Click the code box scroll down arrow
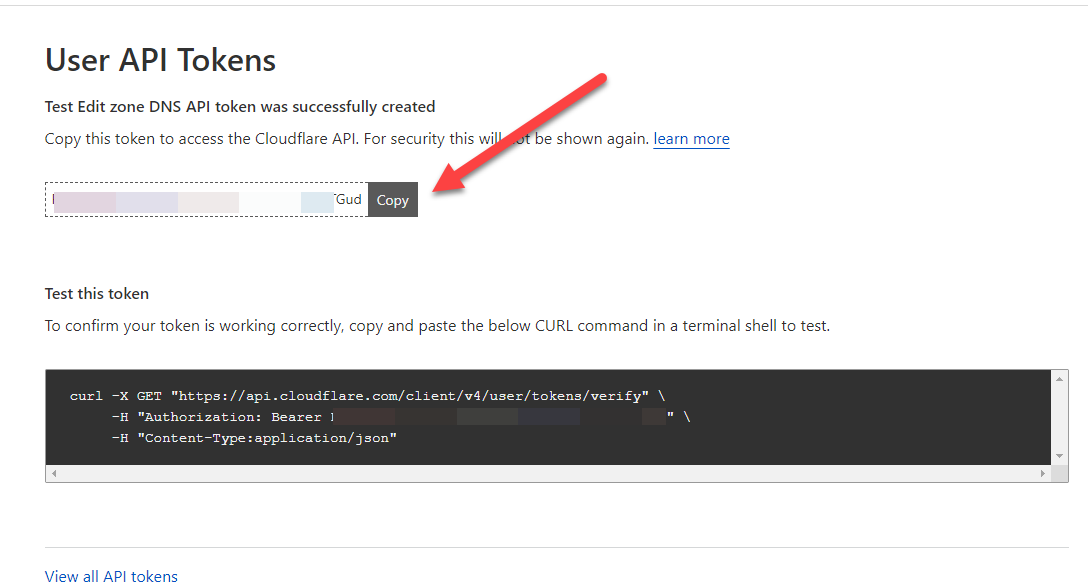 tap(1060, 456)
